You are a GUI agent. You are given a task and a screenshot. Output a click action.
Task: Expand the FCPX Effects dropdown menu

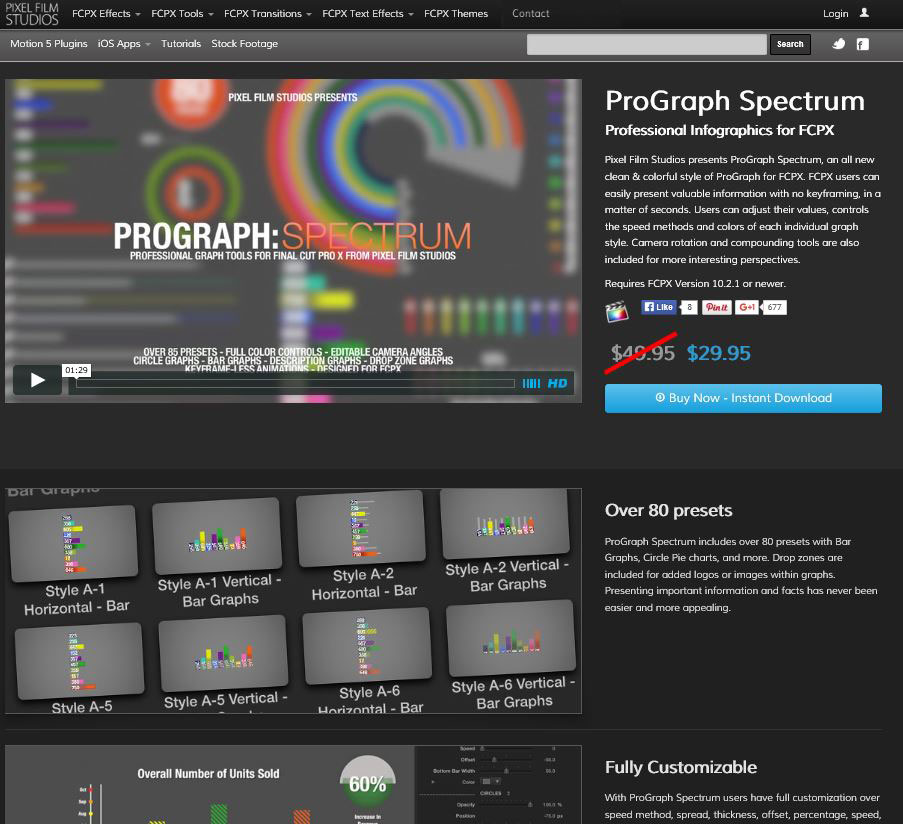point(106,14)
